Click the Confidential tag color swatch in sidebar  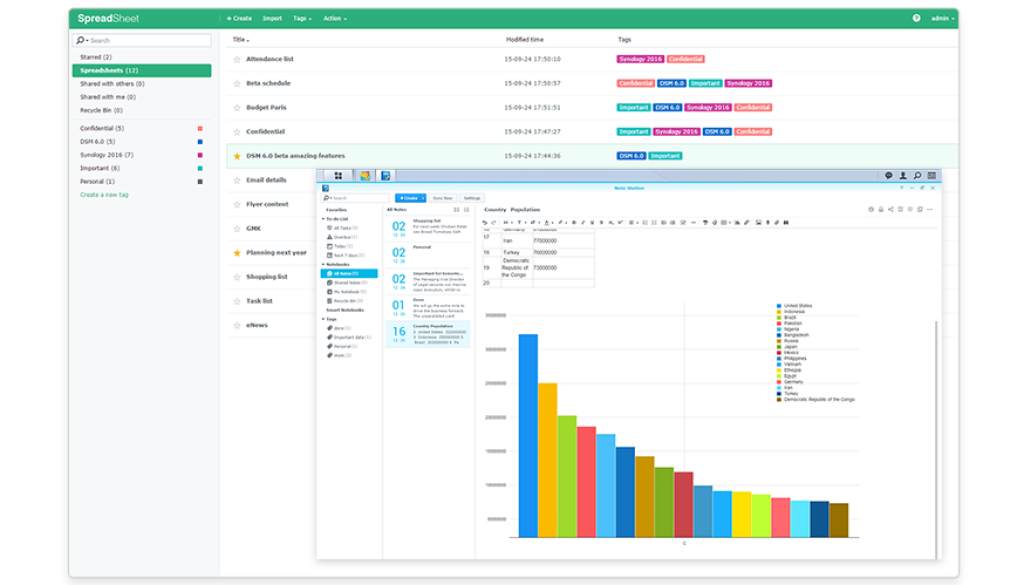200,129
